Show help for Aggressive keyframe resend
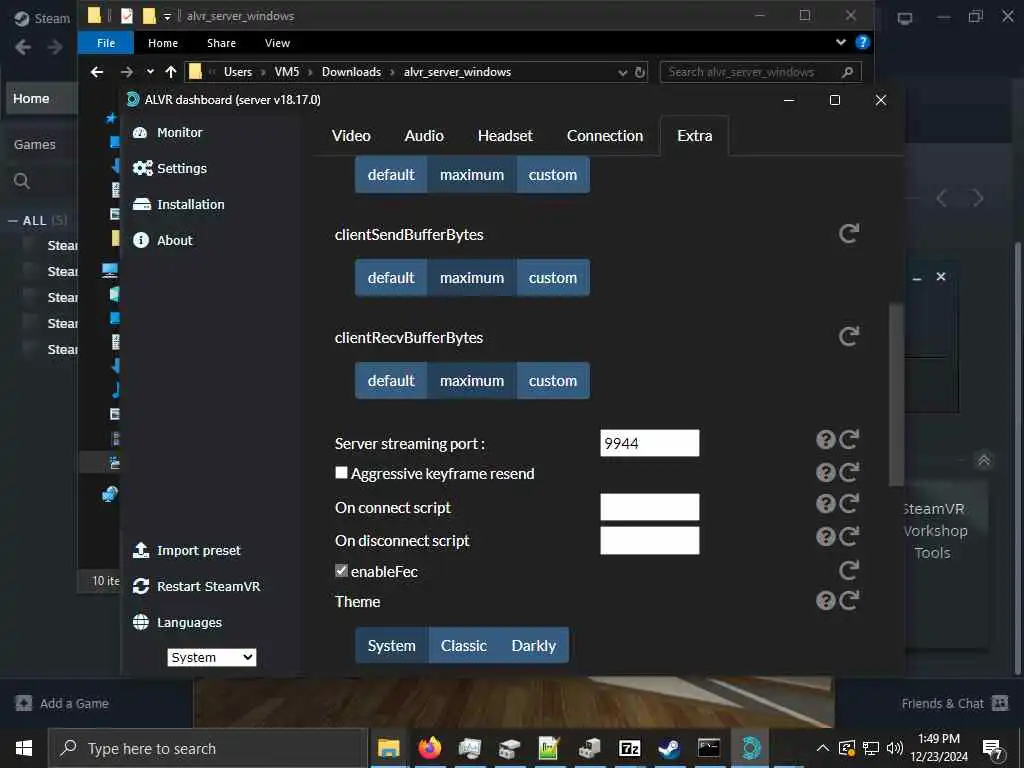 pos(825,472)
